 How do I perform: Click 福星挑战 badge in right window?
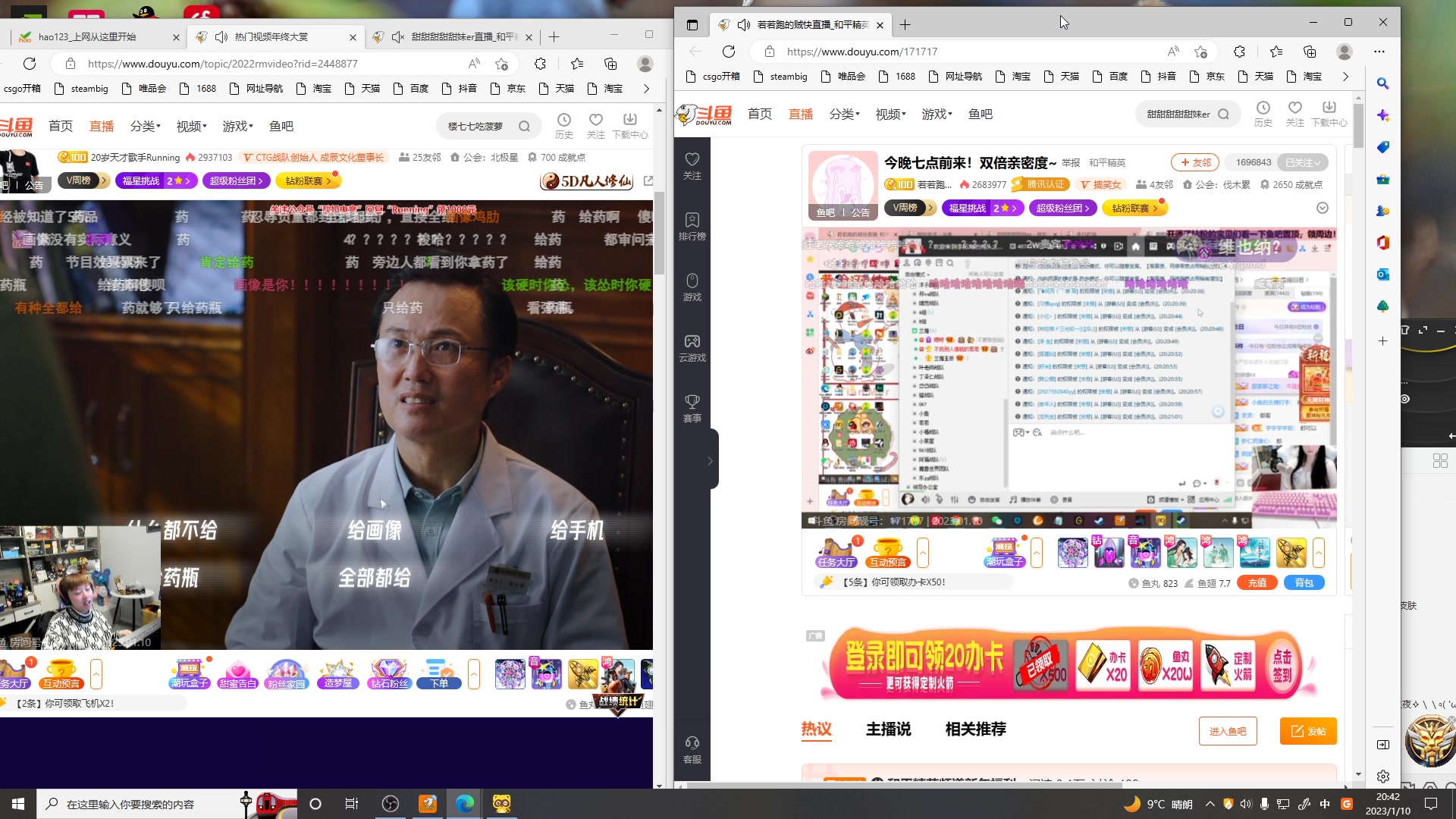982,208
